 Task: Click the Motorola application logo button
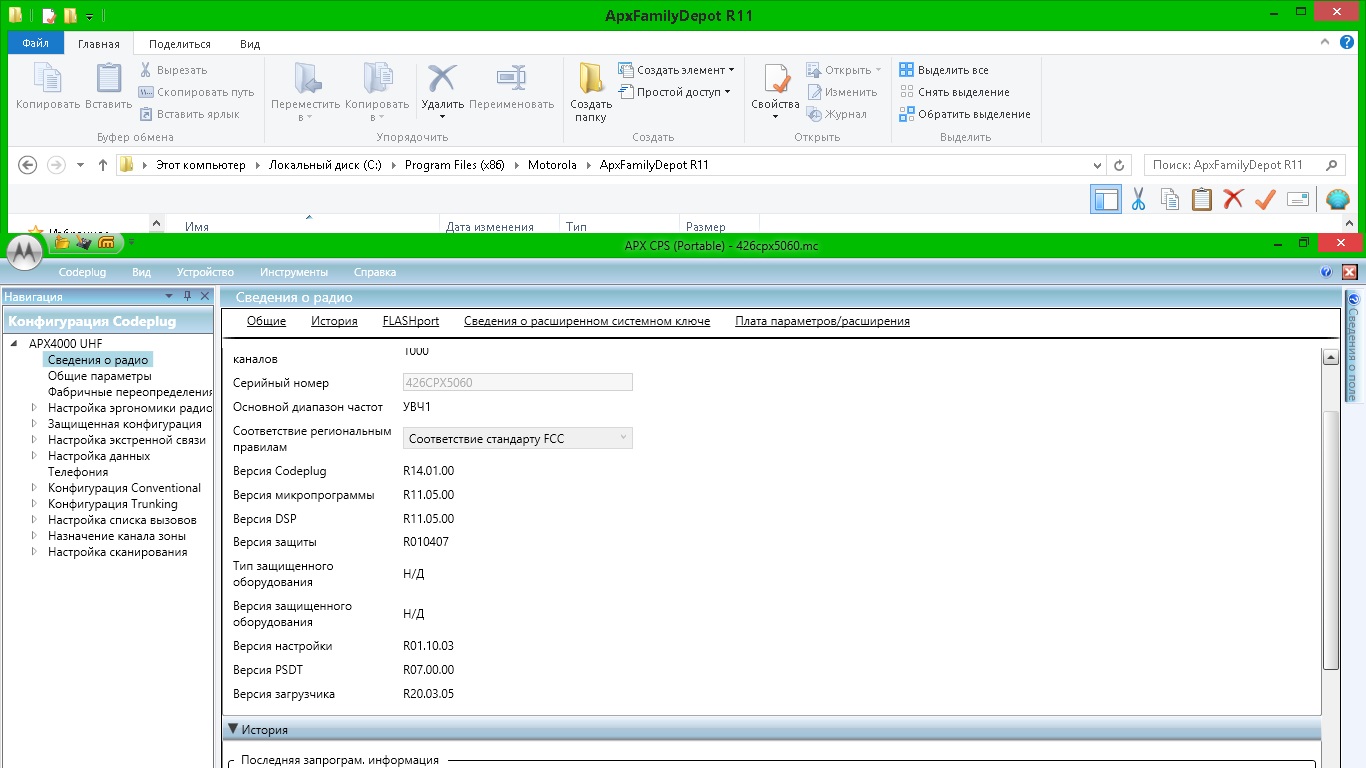pos(25,252)
